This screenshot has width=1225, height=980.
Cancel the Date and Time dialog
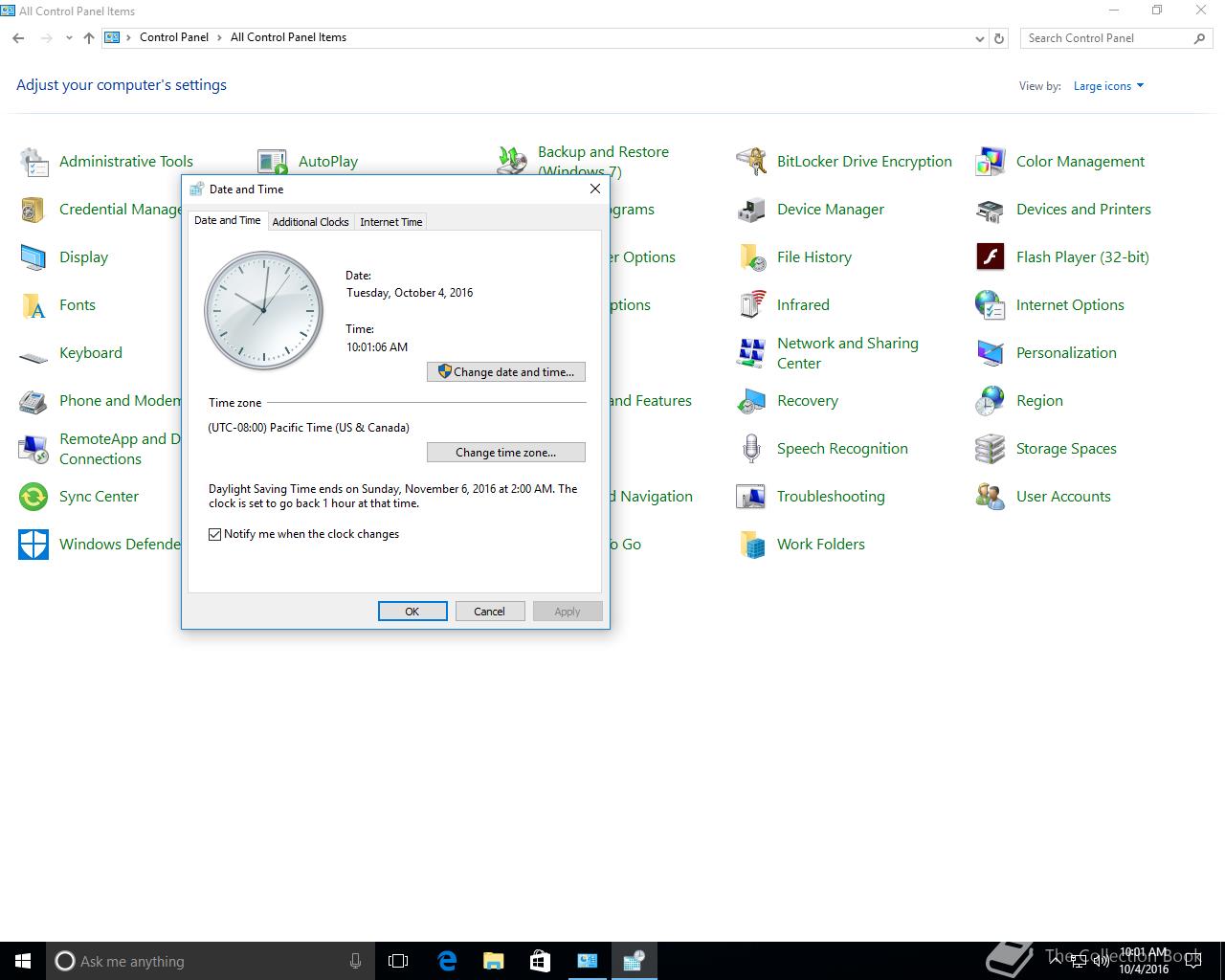489,612
